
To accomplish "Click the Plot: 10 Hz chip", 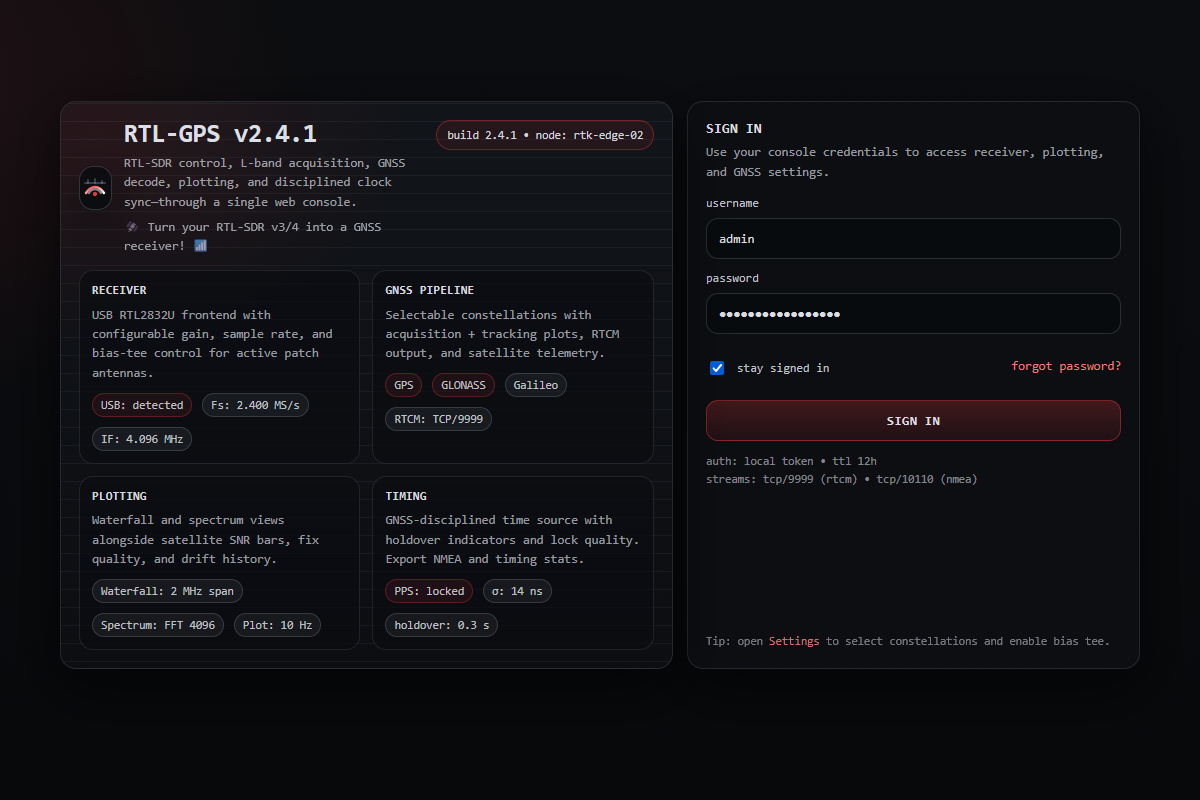I will point(277,625).
